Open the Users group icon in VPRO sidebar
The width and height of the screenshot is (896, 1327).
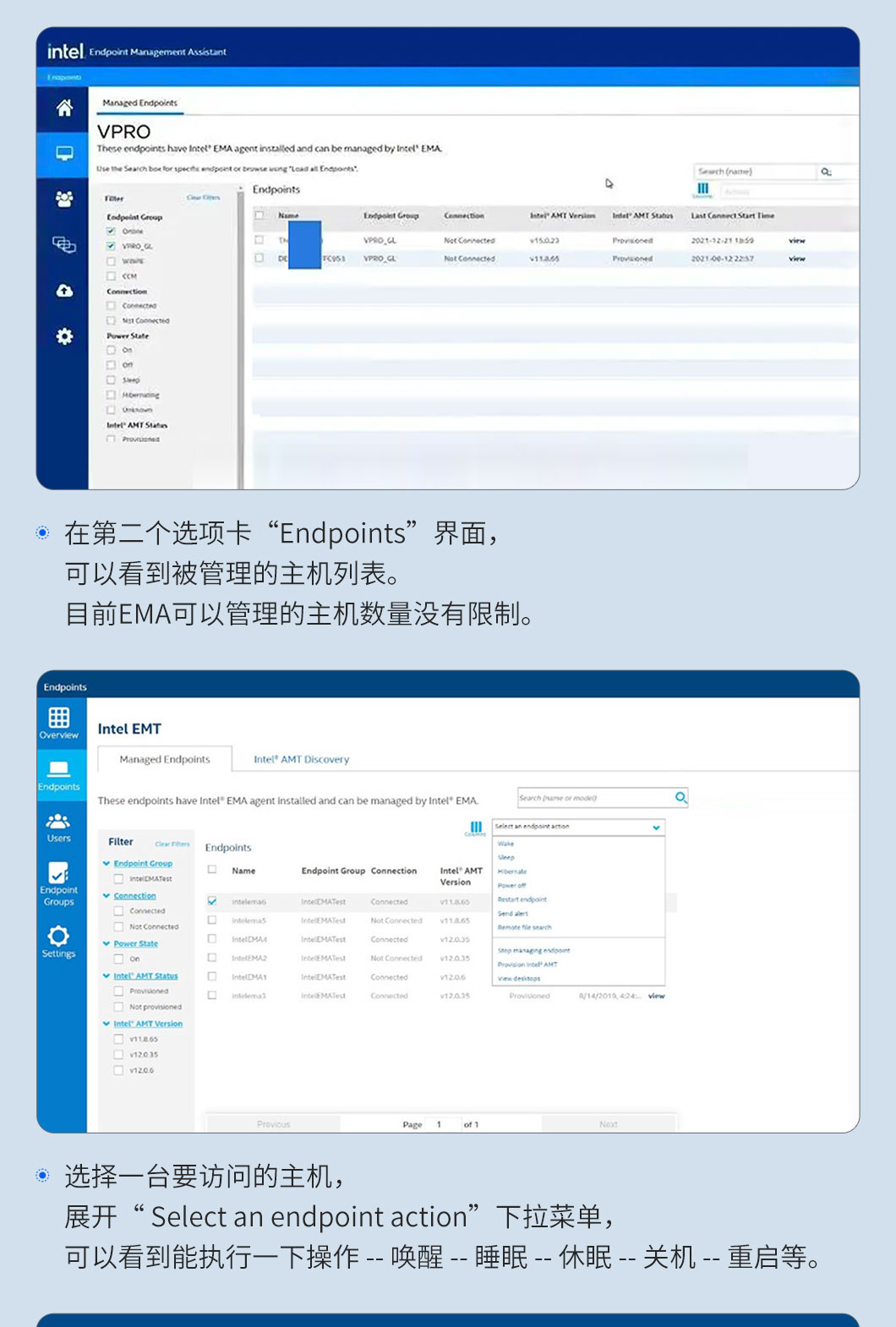coord(64,199)
